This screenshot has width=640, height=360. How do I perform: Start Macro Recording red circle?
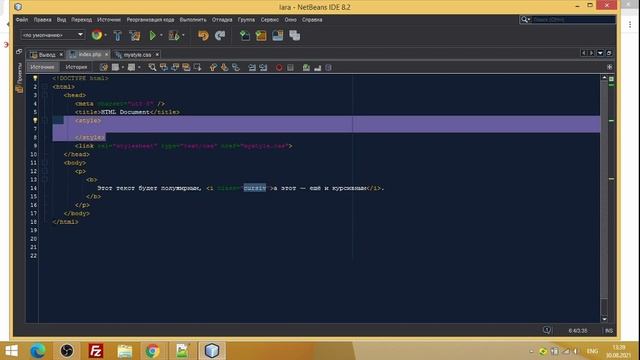279,67
